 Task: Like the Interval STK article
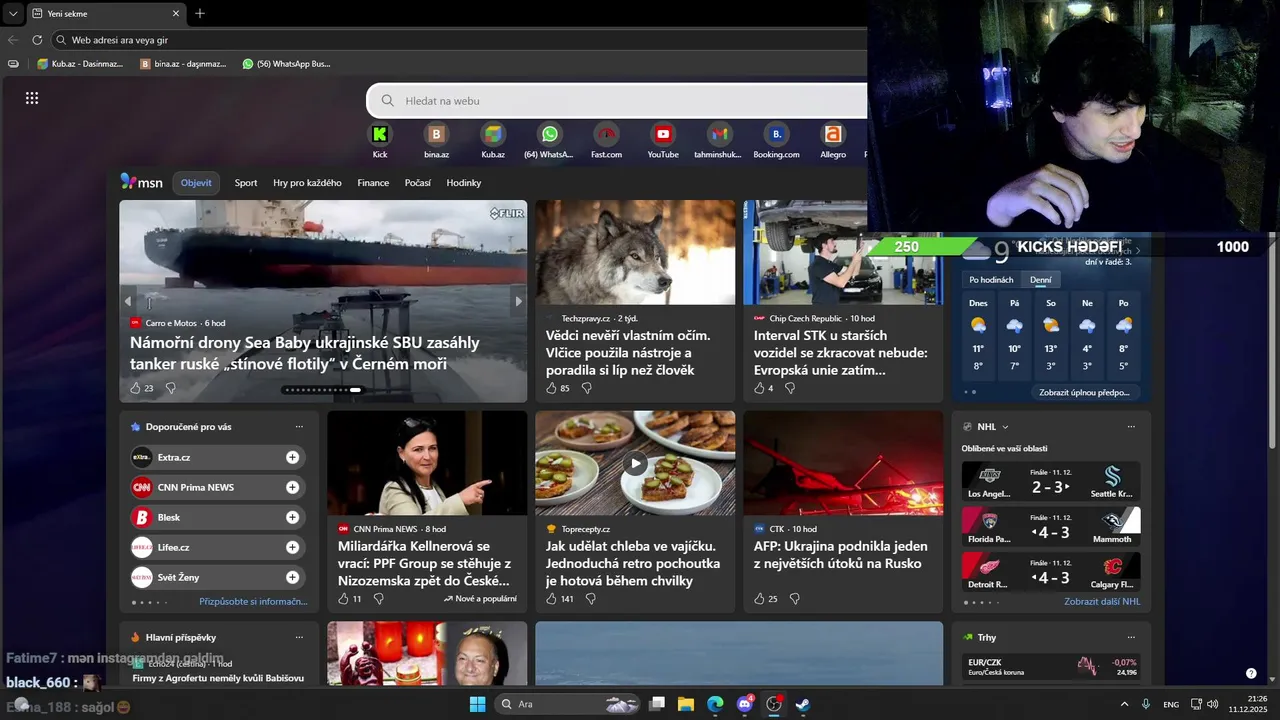coord(759,388)
